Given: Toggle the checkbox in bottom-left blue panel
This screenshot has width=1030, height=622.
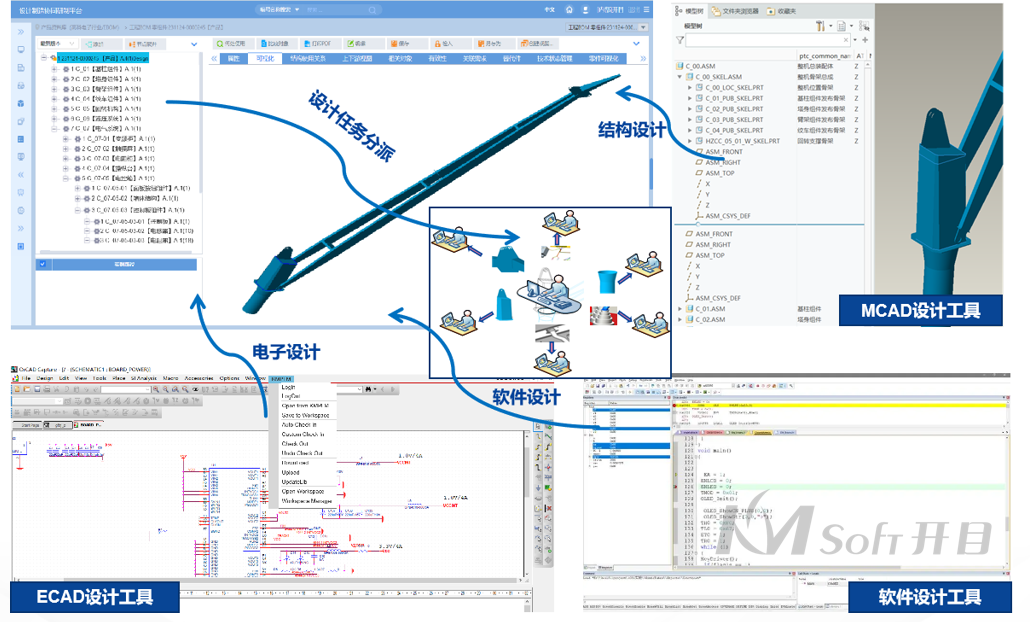Looking at the screenshot, I should click(x=42, y=264).
